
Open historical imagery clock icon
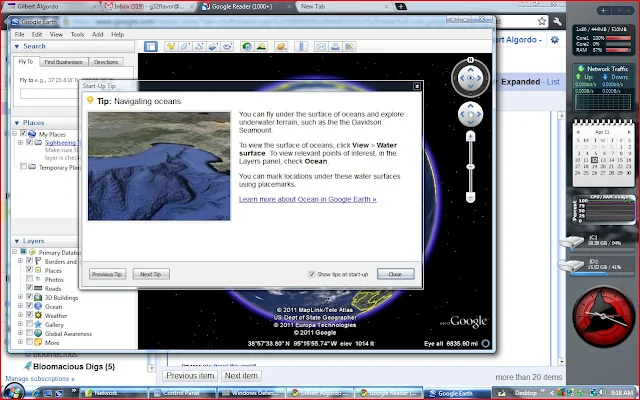click(247, 47)
